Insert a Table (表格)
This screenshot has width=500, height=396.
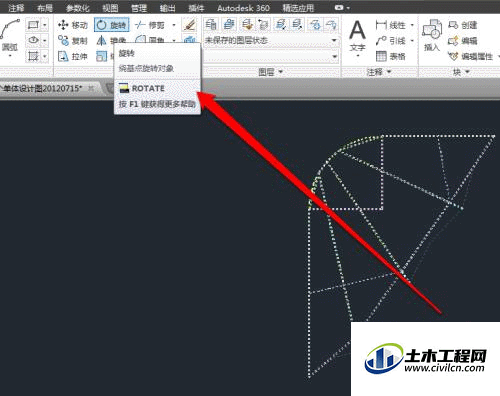(x=390, y=56)
